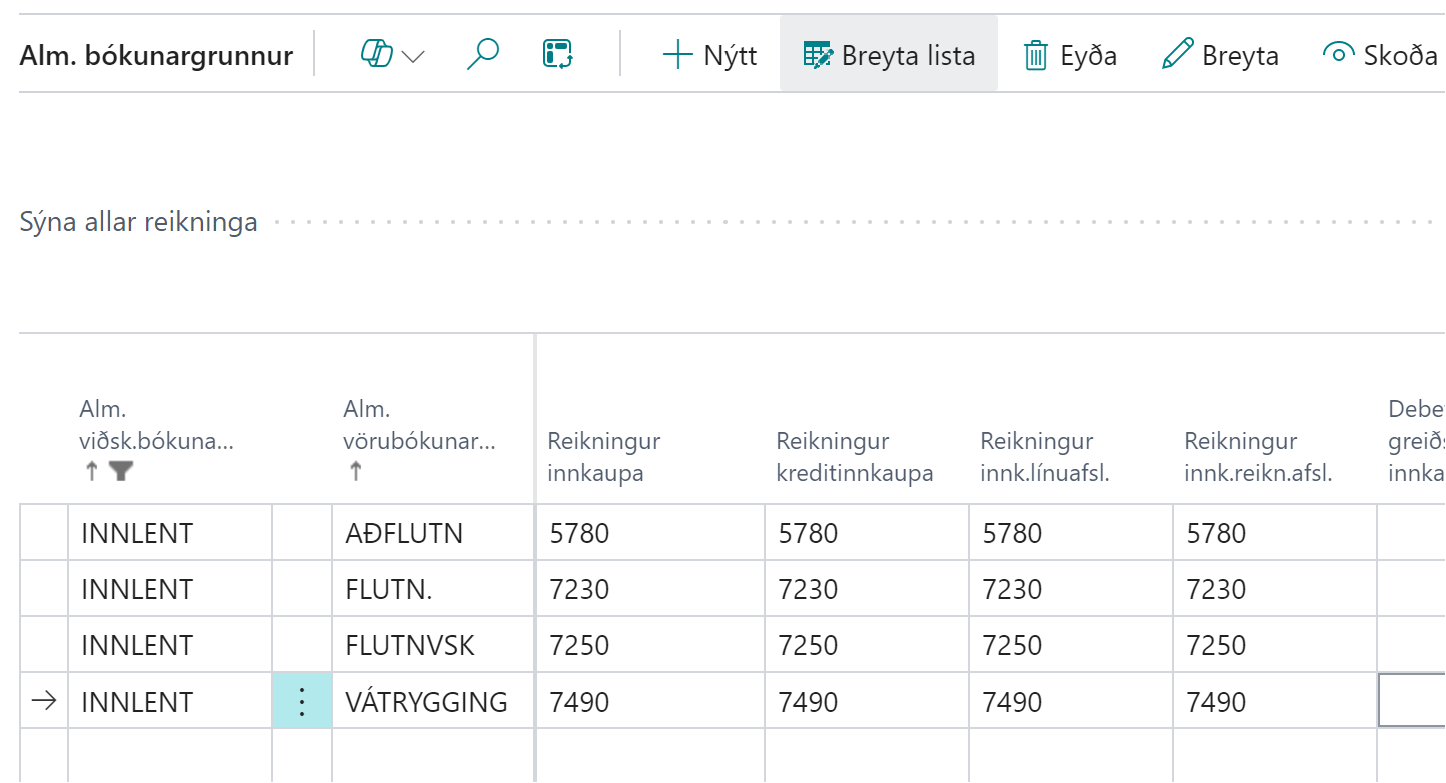
Task: Click the Copilot icon in toolbar
Action: [x=376, y=54]
